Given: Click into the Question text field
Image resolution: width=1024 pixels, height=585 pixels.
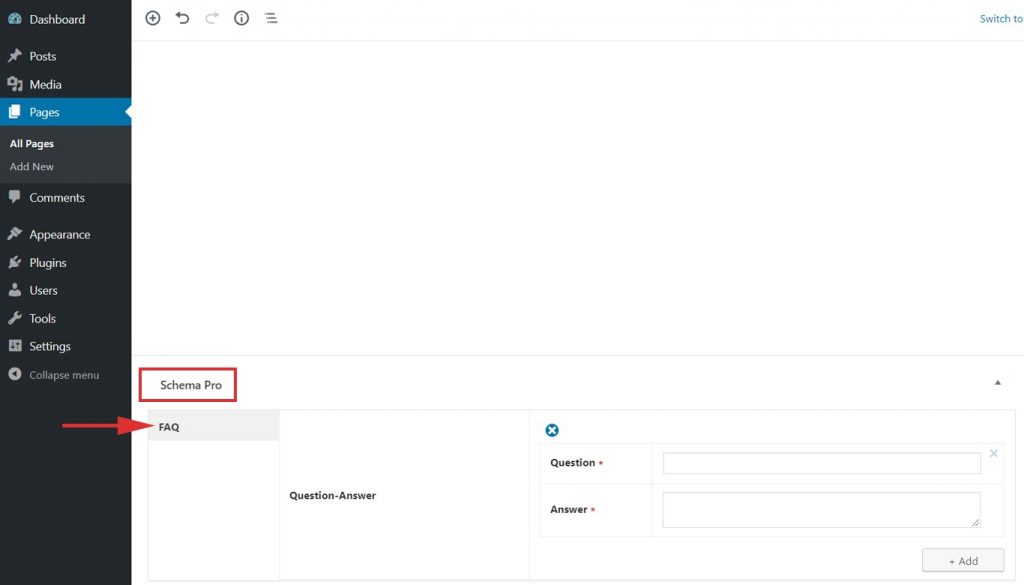Looking at the screenshot, I should pyautogui.click(x=821, y=463).
